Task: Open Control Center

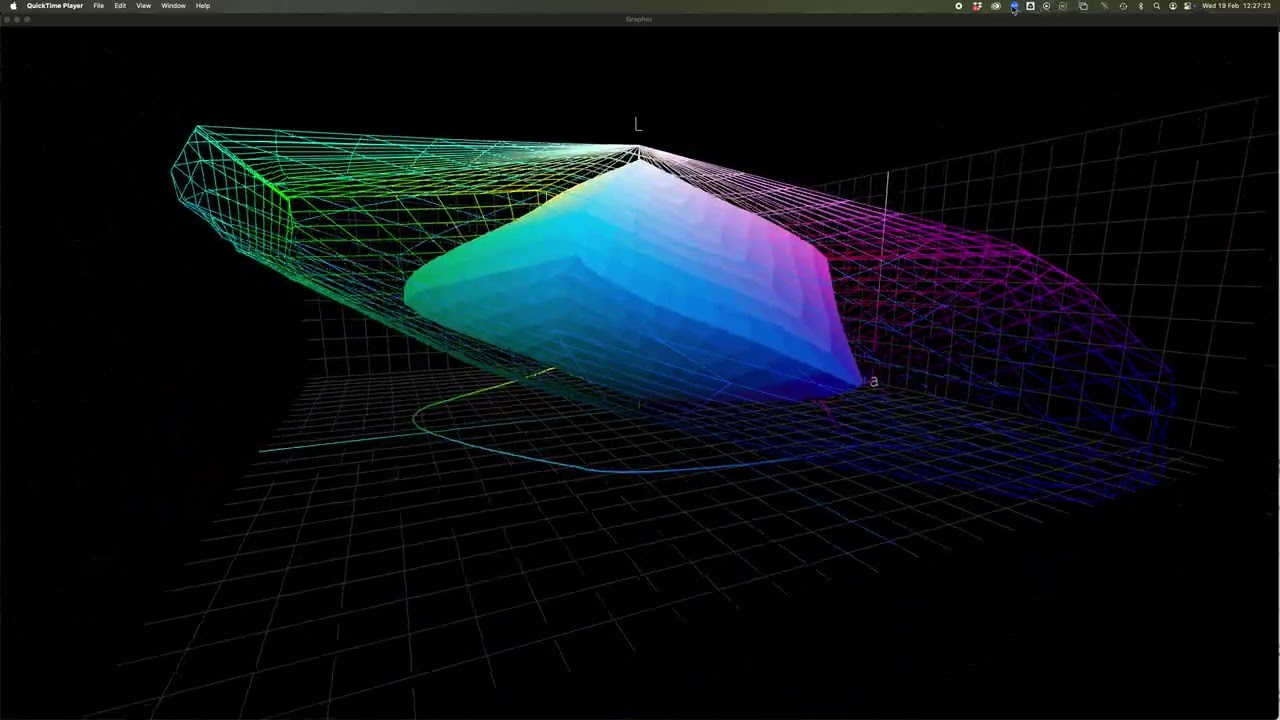Action: [1188, 6]
